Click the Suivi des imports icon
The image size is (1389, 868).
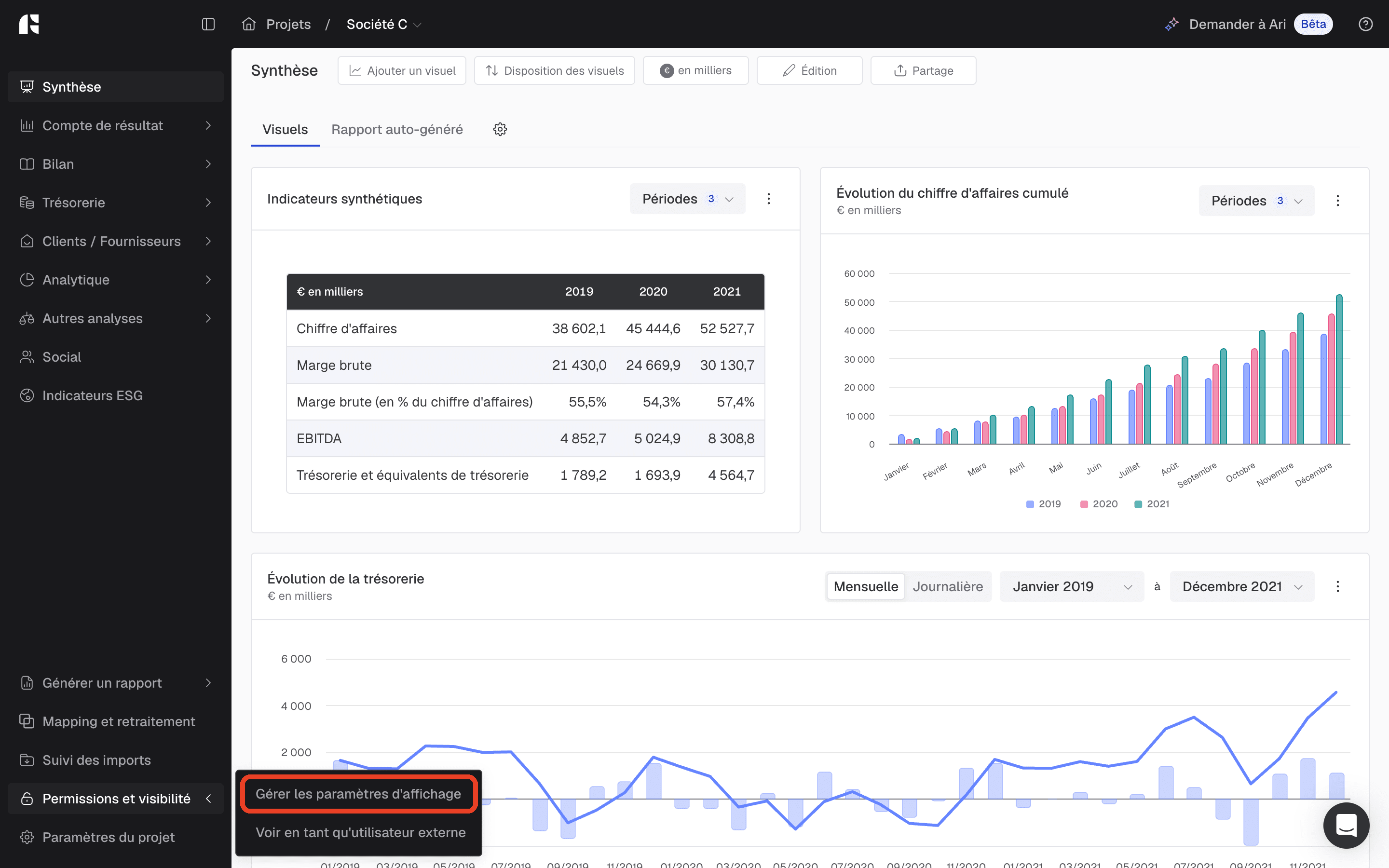[x=27, y=760]
